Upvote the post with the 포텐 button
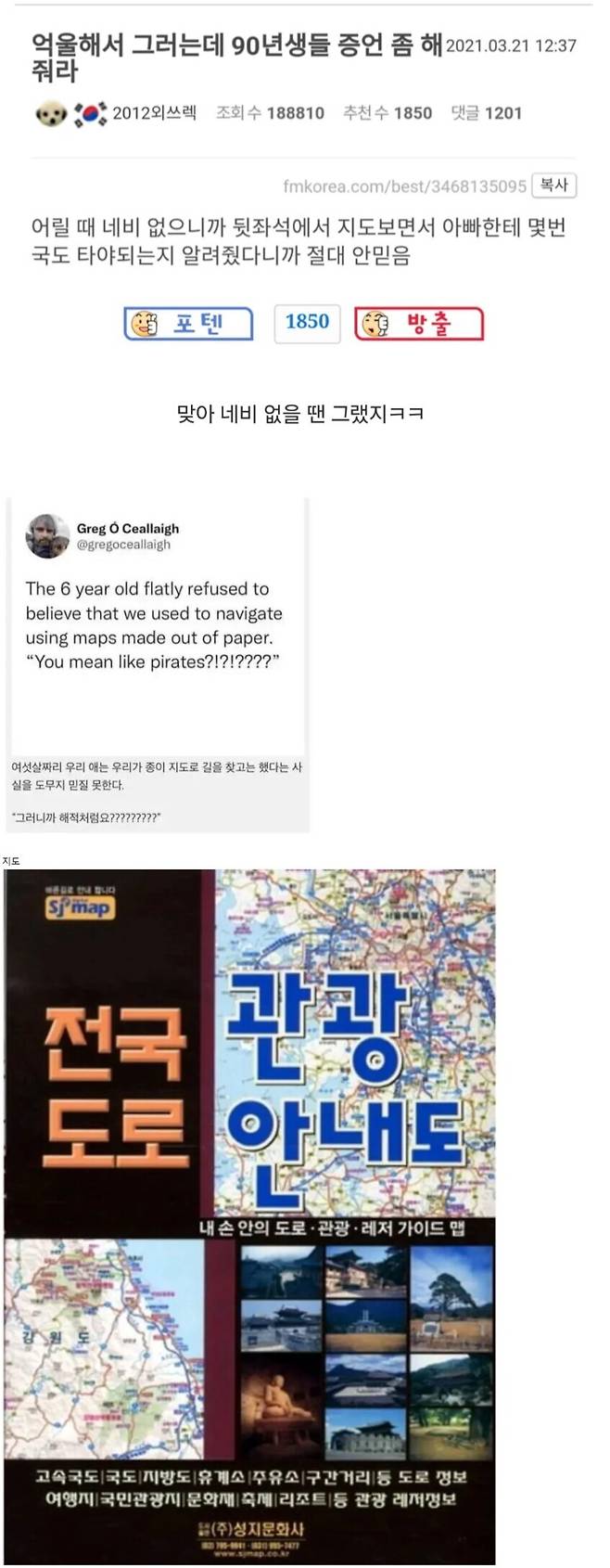Screen dimensions: 610x1568 [x=188, y=324]
